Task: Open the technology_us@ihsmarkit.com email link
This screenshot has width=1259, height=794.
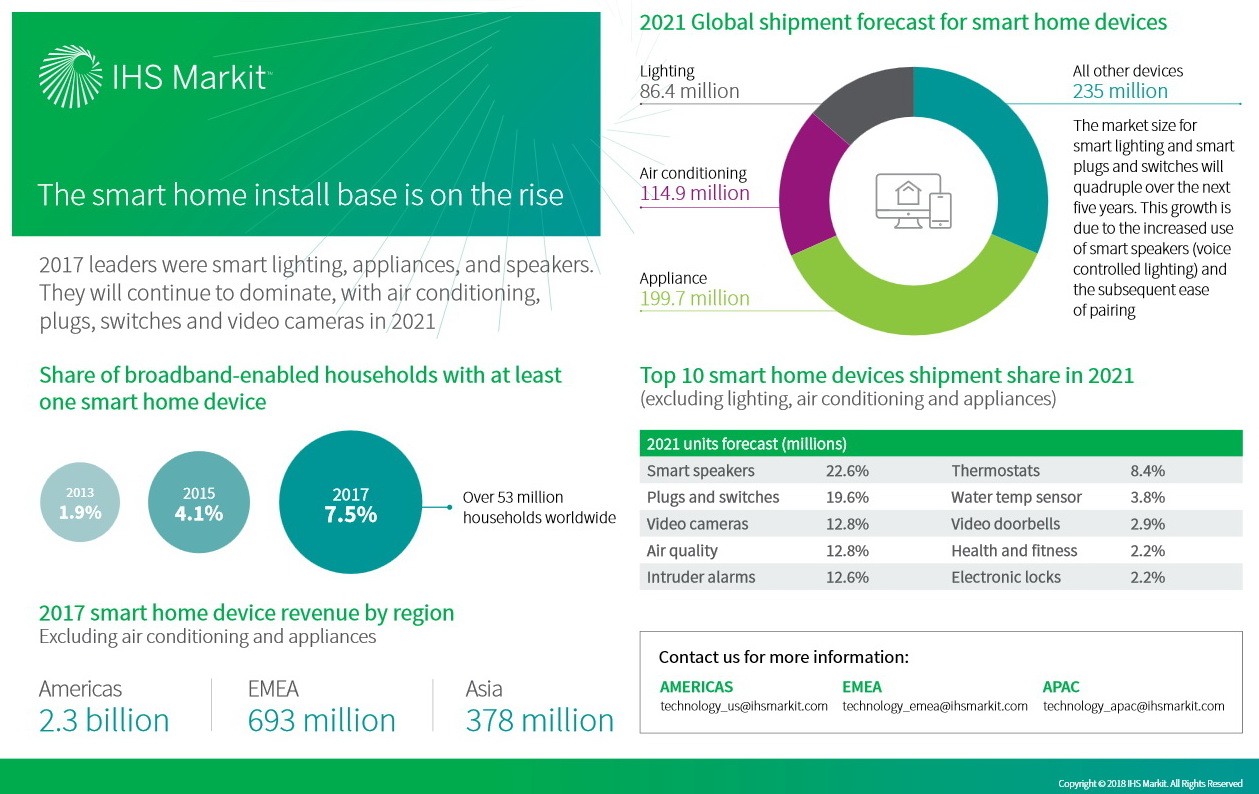Action: coord(744,706)
